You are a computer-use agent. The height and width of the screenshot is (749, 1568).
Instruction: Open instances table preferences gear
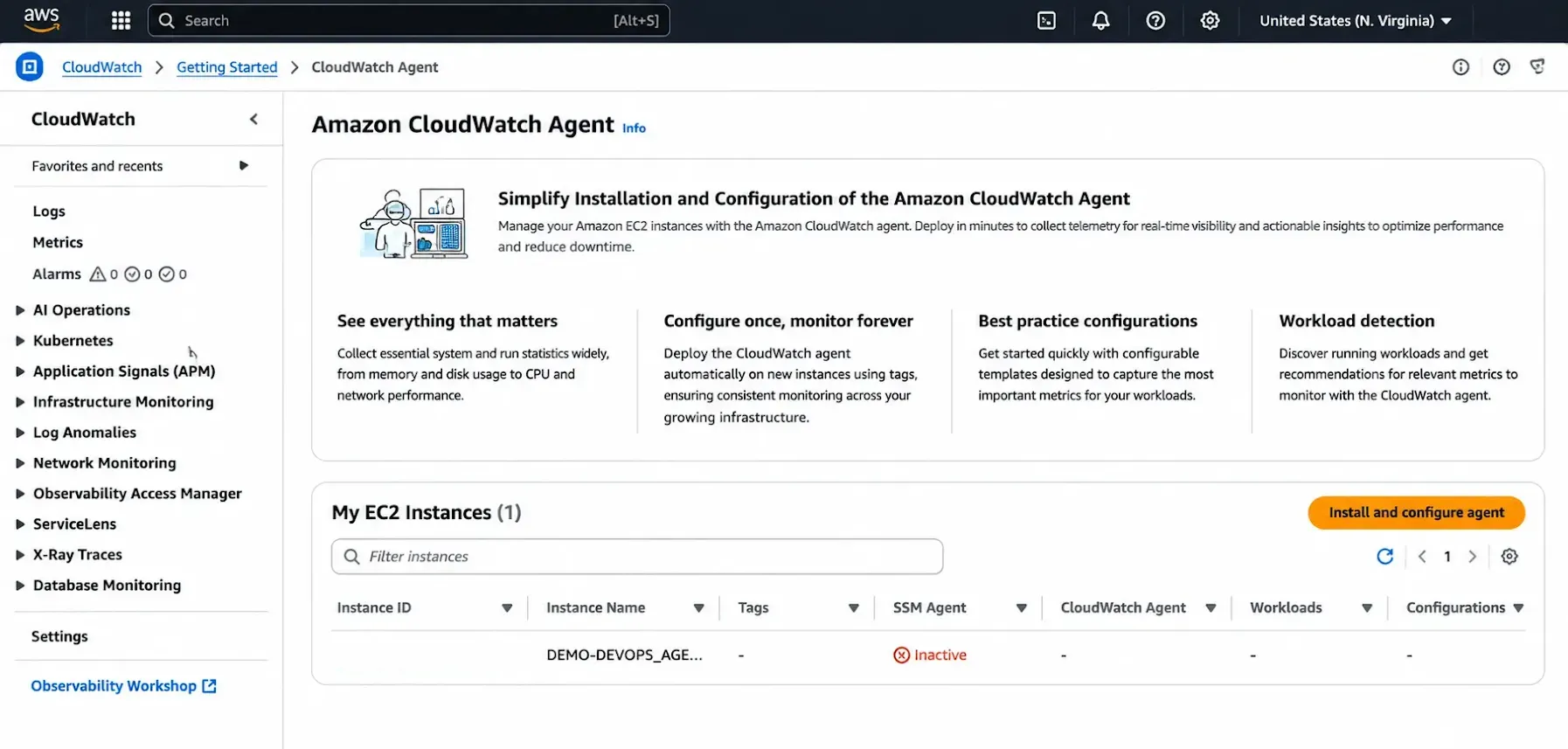[1509, 556]
